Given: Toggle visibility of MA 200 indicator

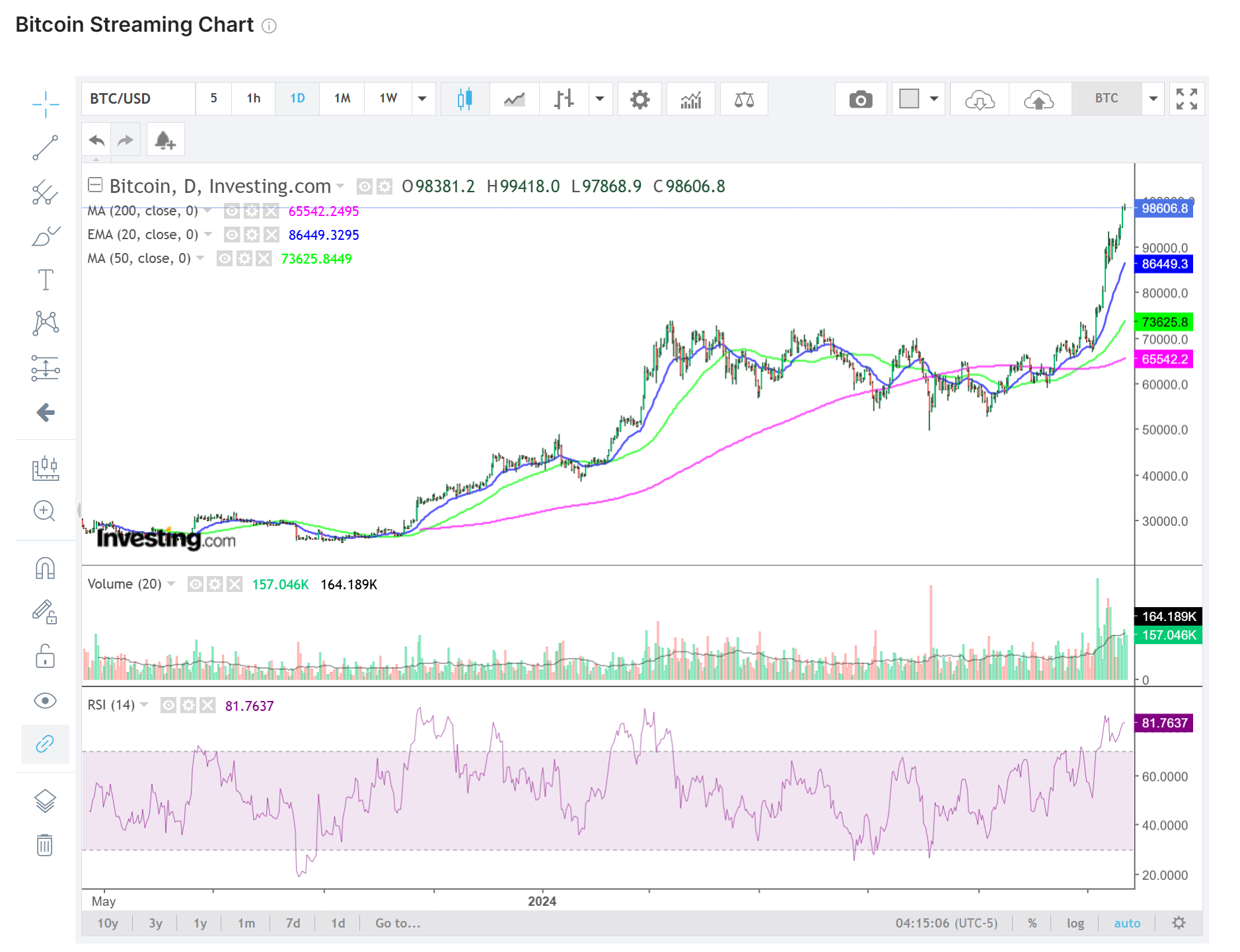Looking at the screenshot, I should click(231, 211).
